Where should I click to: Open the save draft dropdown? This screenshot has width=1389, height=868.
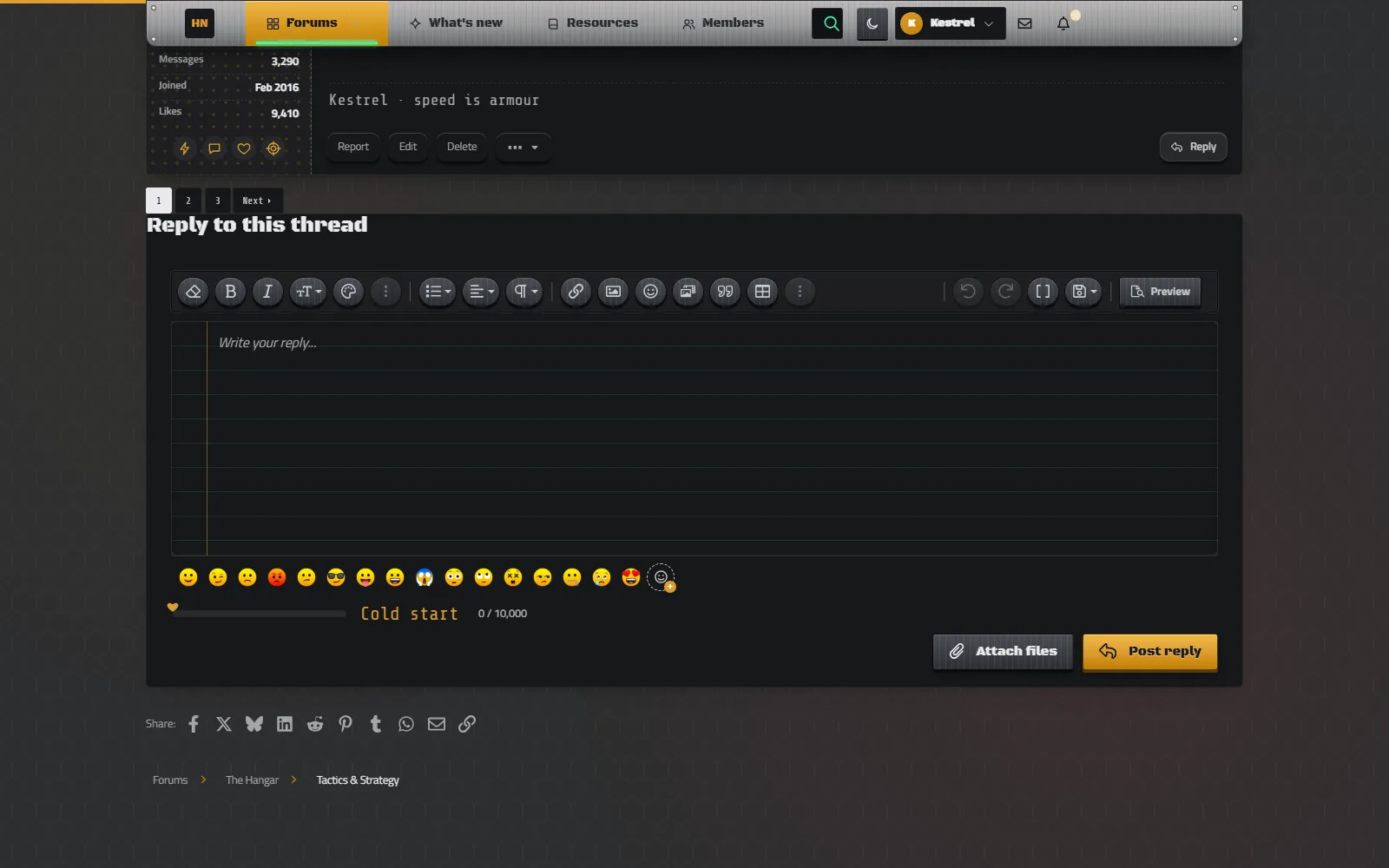click(1083, 292)
